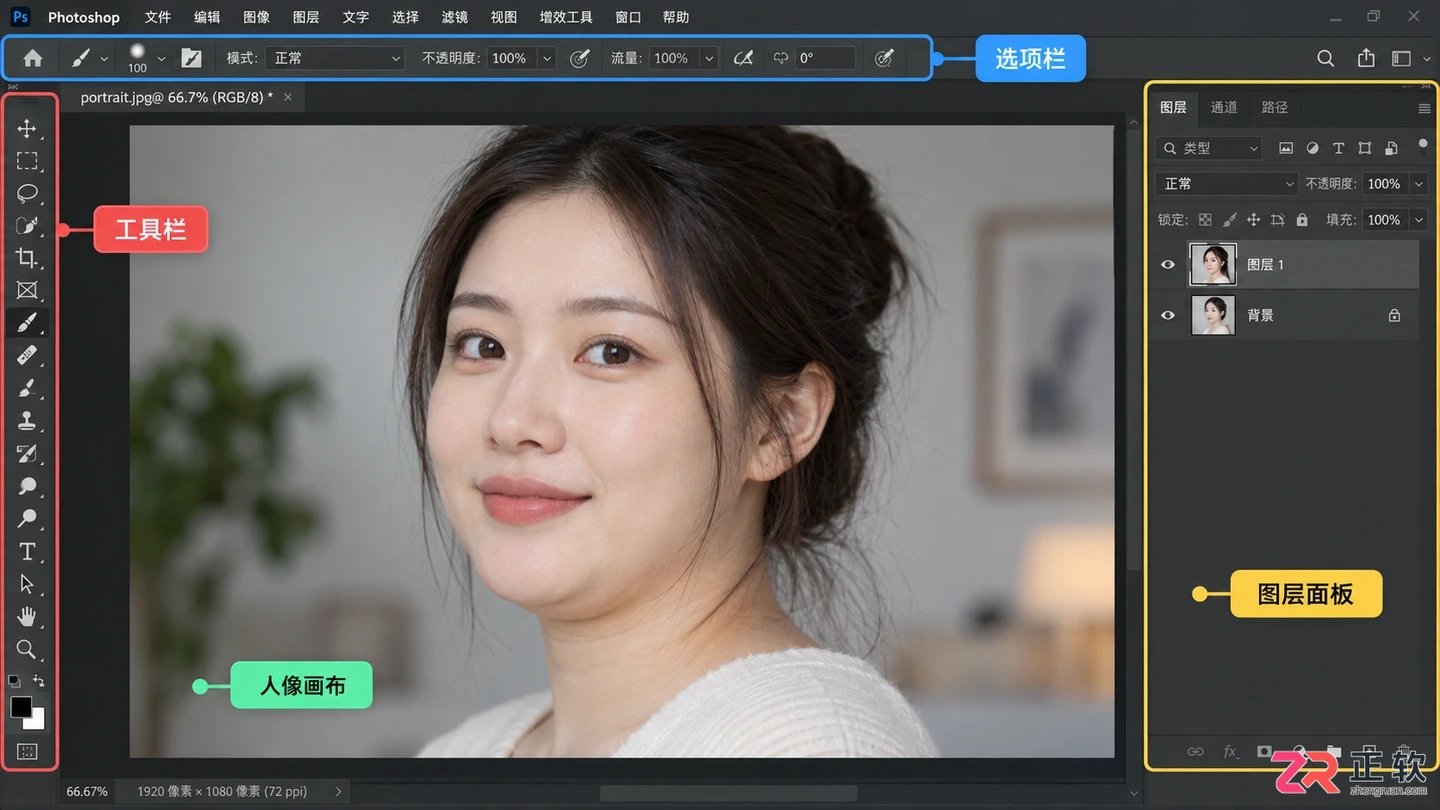Viewport: 1440px width, 810px height.
Task: Swap foreground and background colors
Action: [x=39, y=681]
